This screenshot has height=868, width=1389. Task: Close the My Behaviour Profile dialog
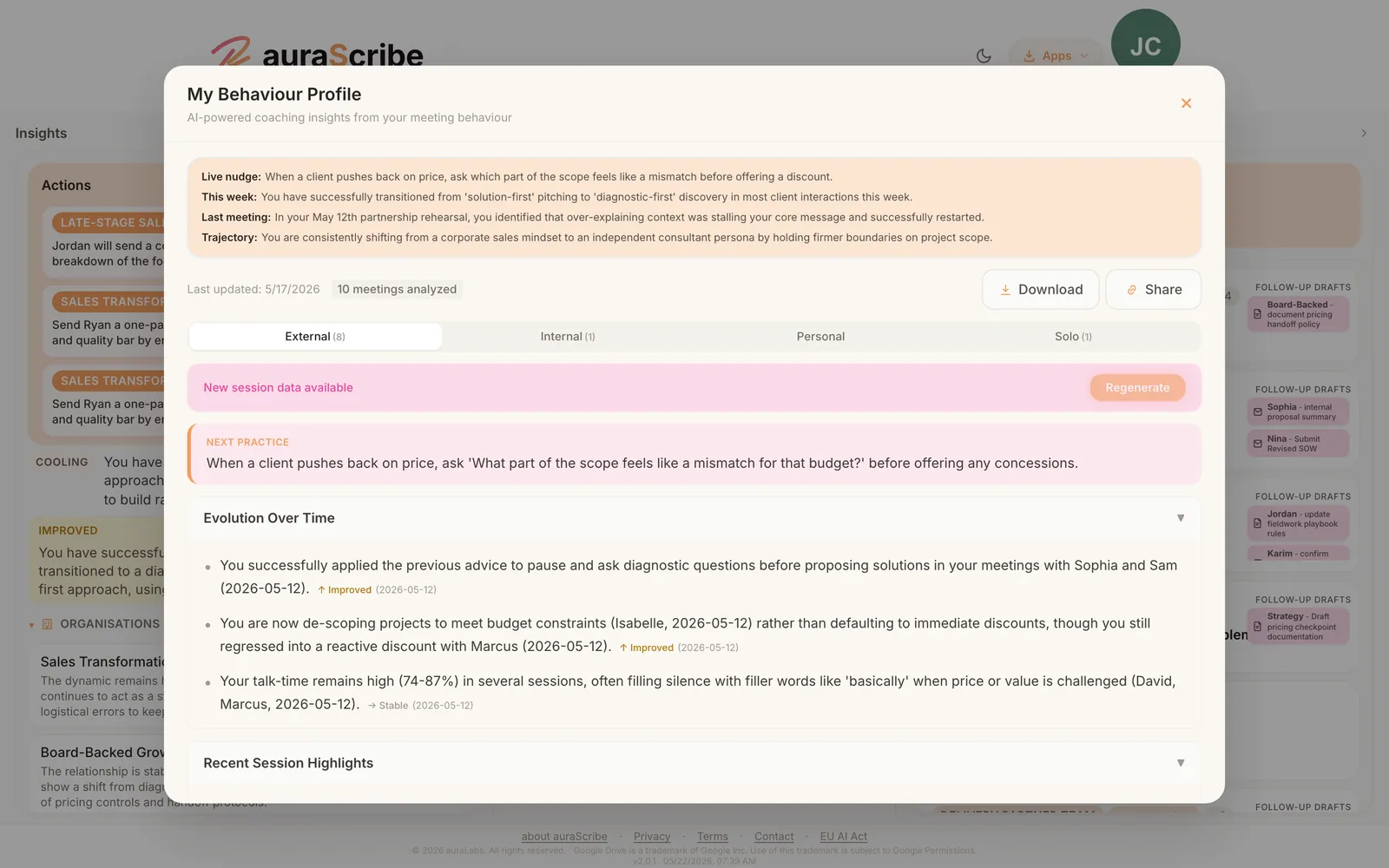pos(1186,103)
